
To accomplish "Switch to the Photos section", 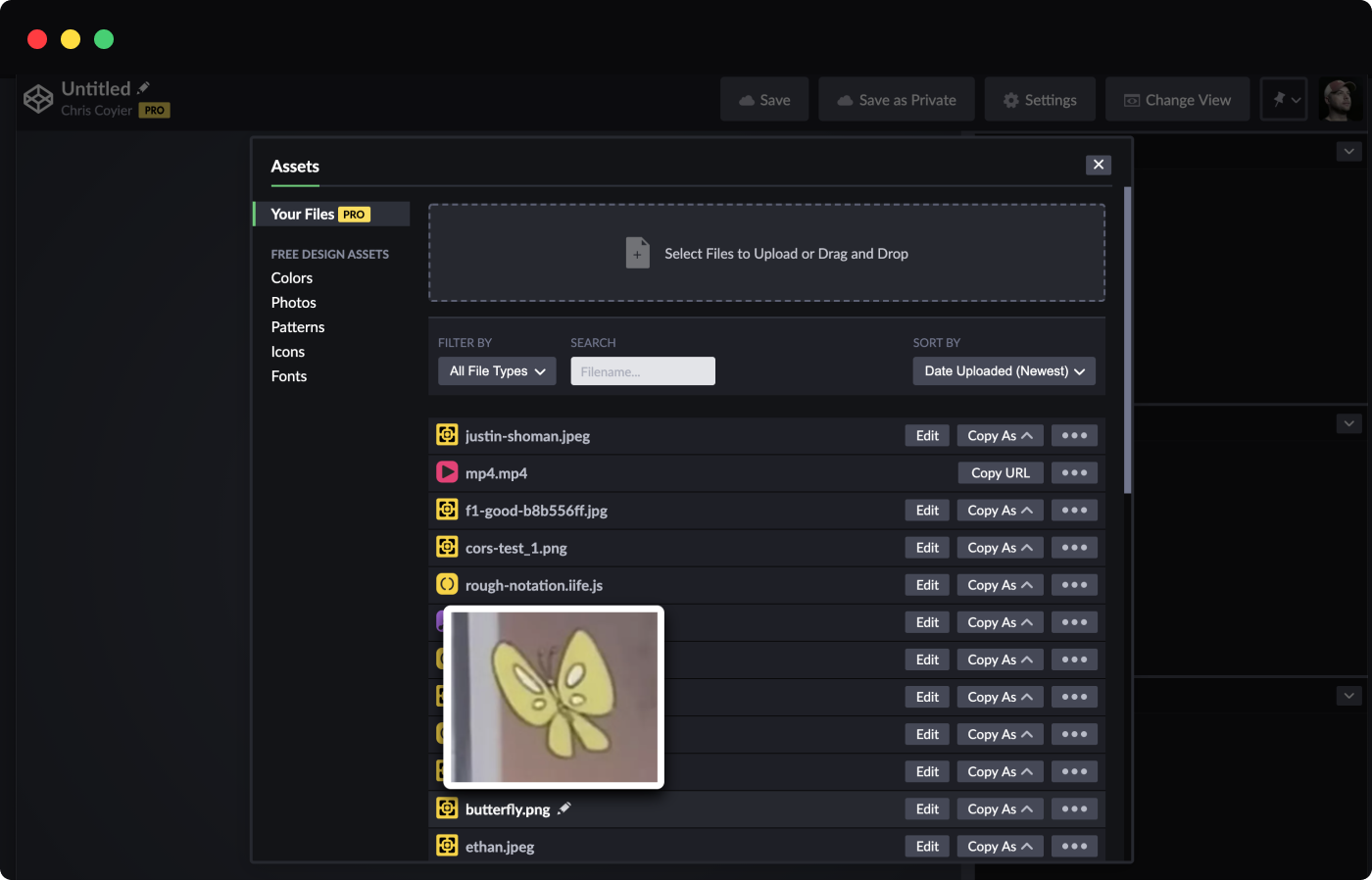I will click(293, 302).
